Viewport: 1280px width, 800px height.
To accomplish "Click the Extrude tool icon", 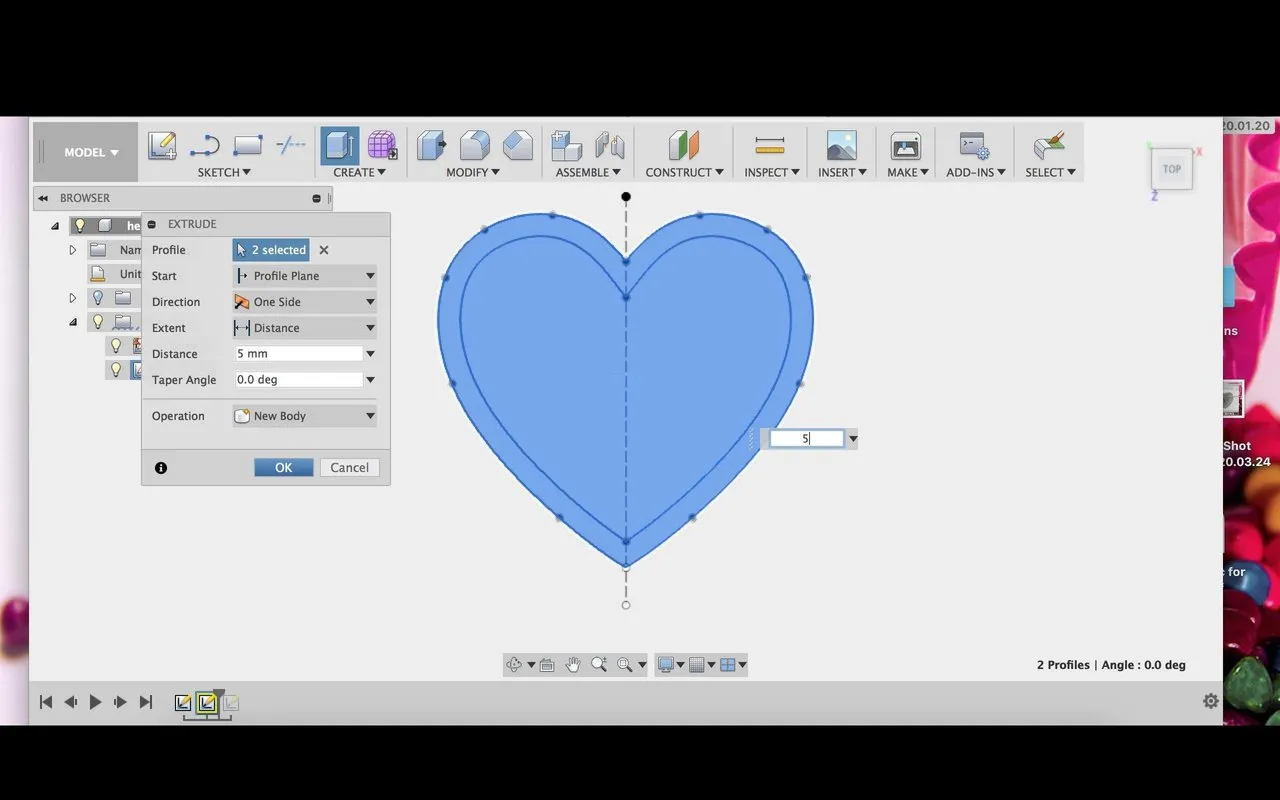I will [340, 146].
